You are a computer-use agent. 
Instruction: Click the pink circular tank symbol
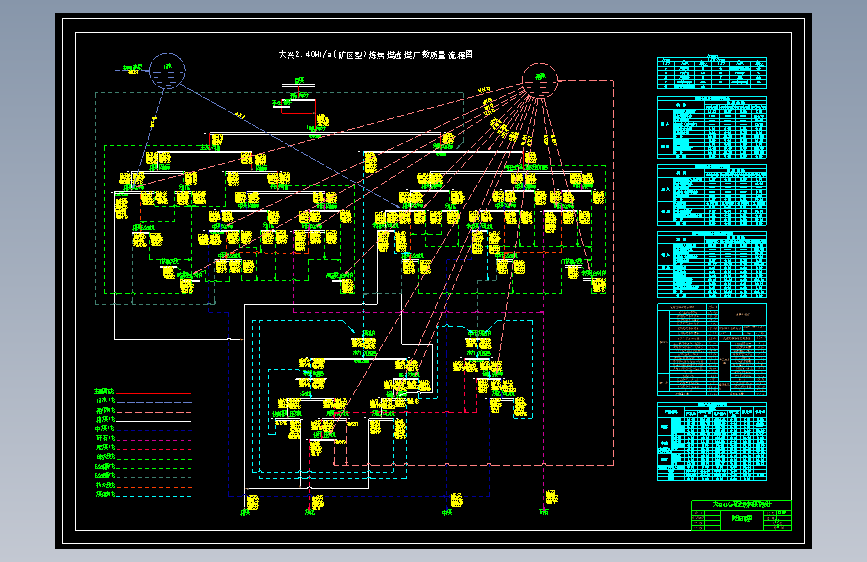(540, 81)
